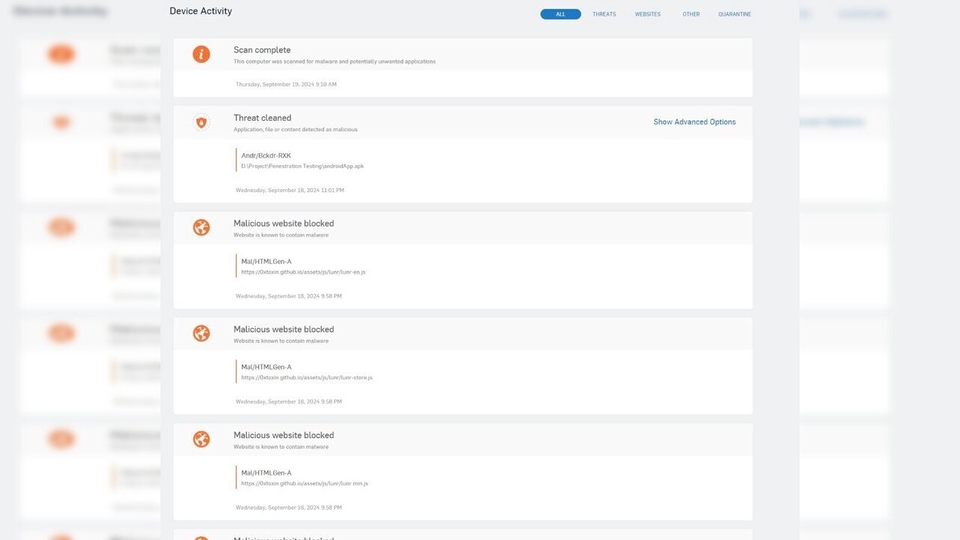Screen dimensions: 960x540
Task: Switch to the THREATS filter tab
Action: tap(604, 14)
